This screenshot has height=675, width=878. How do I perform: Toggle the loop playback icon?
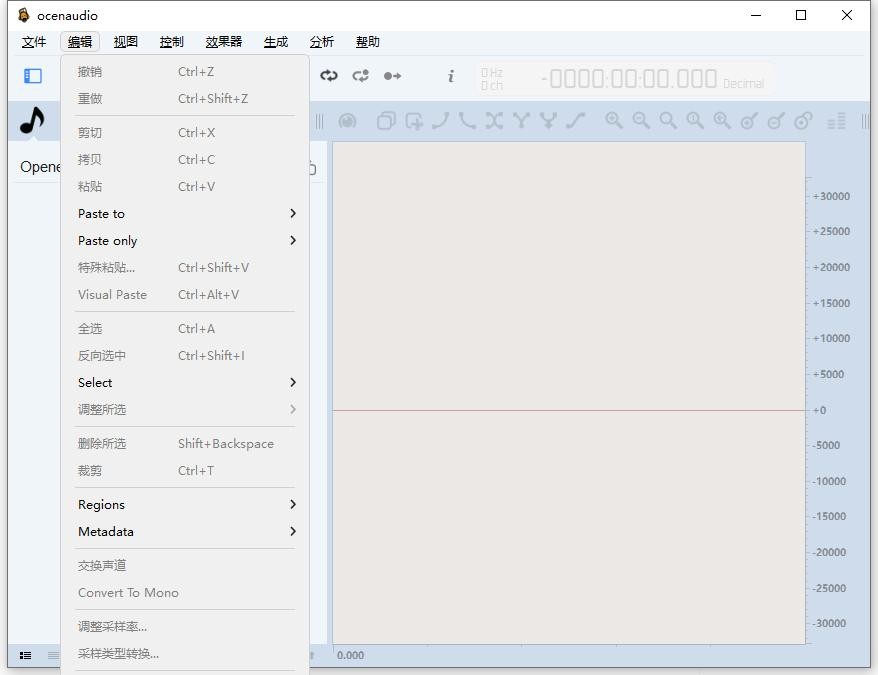(x=329, y=76)
